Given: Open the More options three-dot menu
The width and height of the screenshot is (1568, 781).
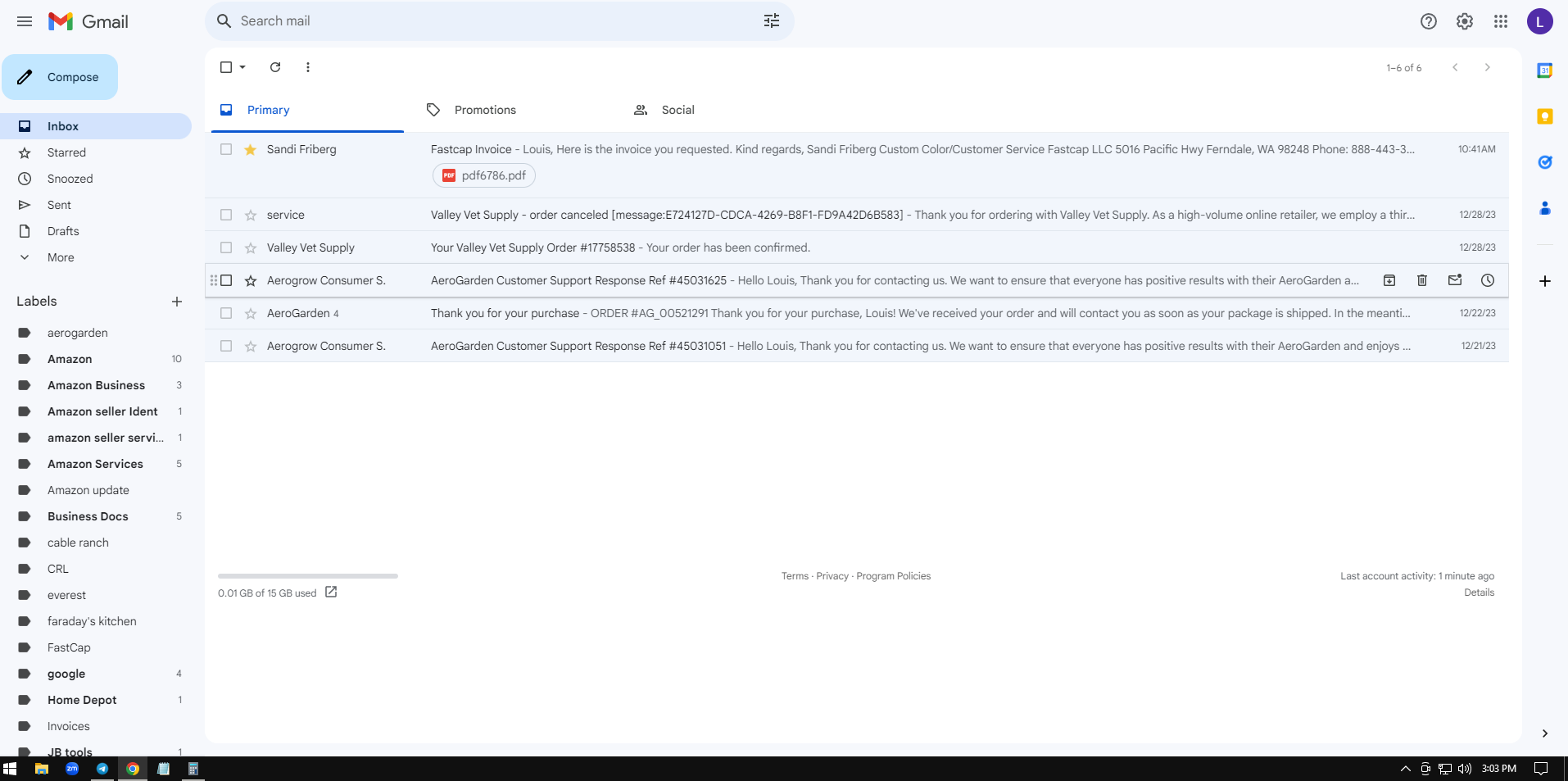Looking at the screenshot, I should click(308, 67).
